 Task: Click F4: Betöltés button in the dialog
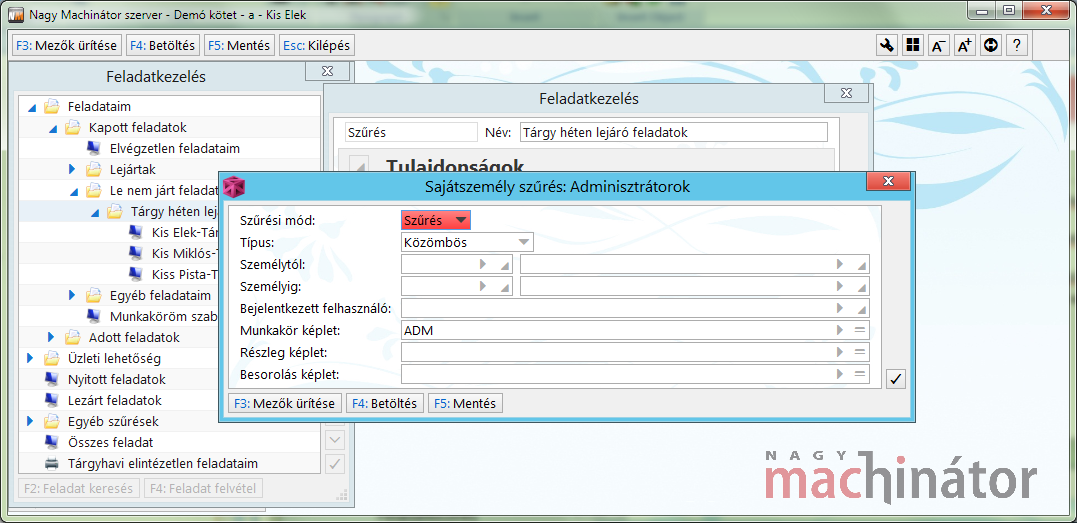(384, 403)
